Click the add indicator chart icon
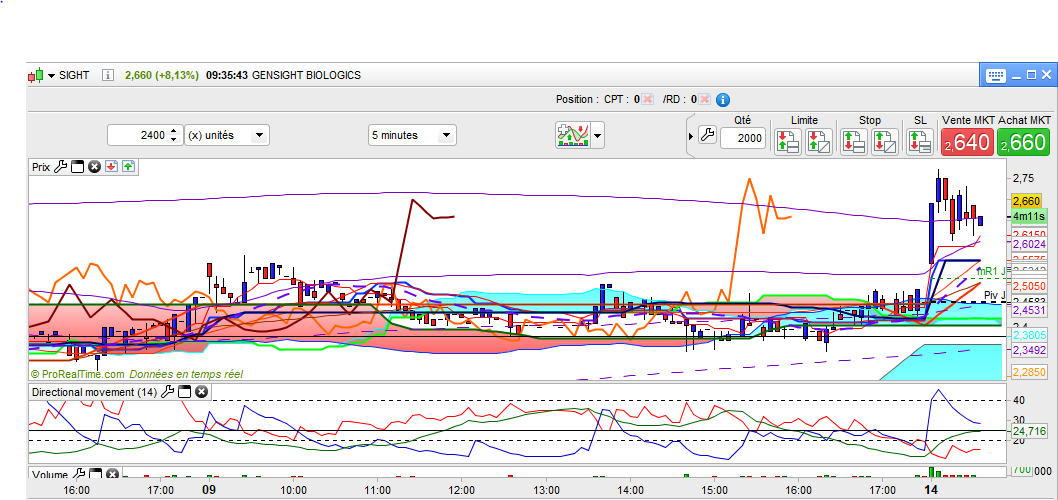Viewport: 1058px width, 500px height. pyautogui.click(x=572, y=135)
